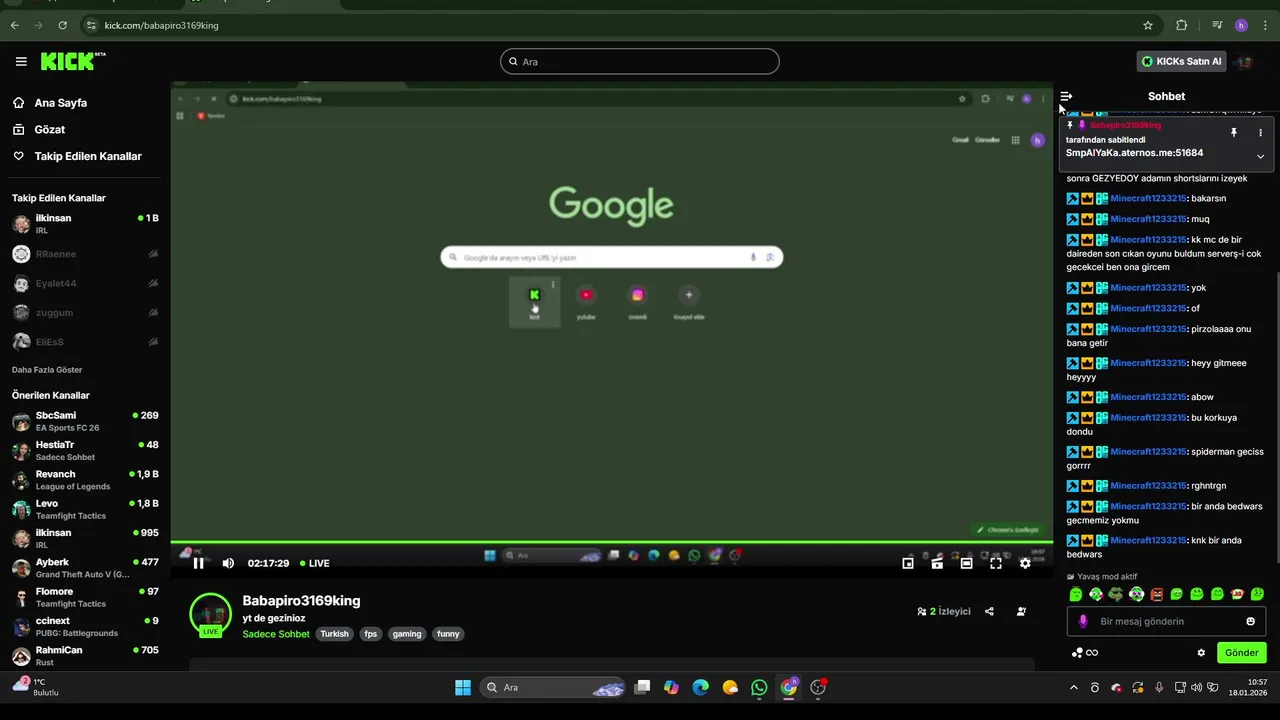Open SbcSami recommended channel
Viewport: 1280px width, 720px height.
tap(85, 421)
